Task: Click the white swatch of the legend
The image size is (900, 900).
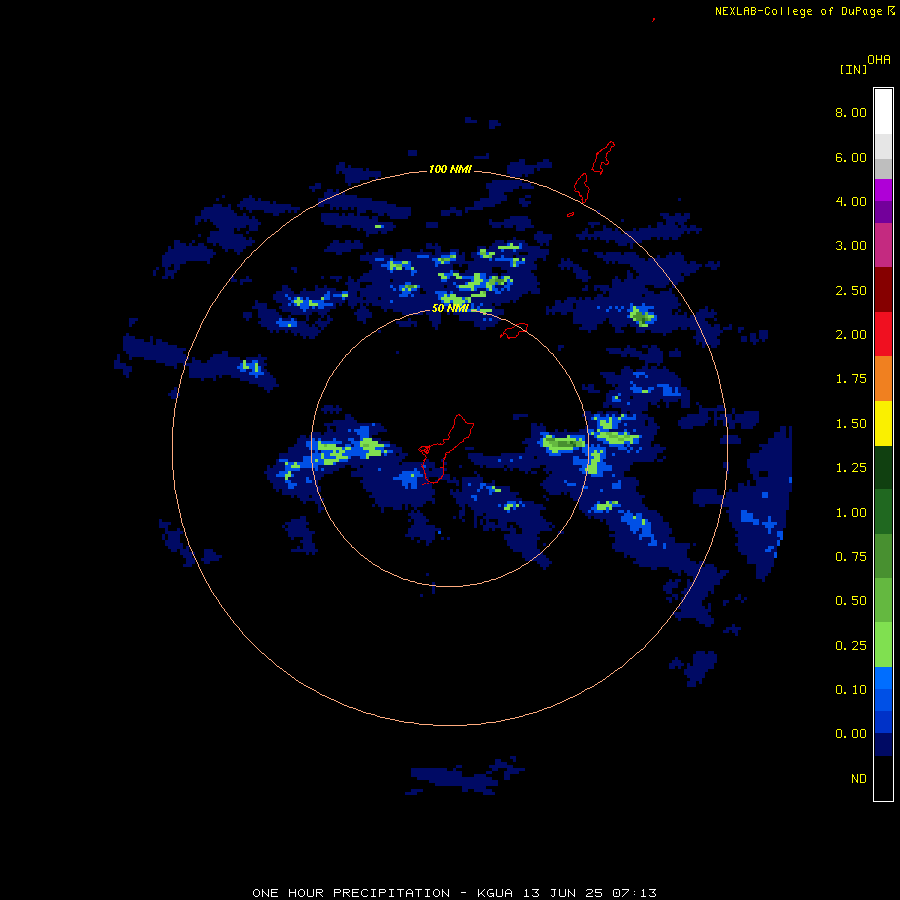Action: [883, 111]
